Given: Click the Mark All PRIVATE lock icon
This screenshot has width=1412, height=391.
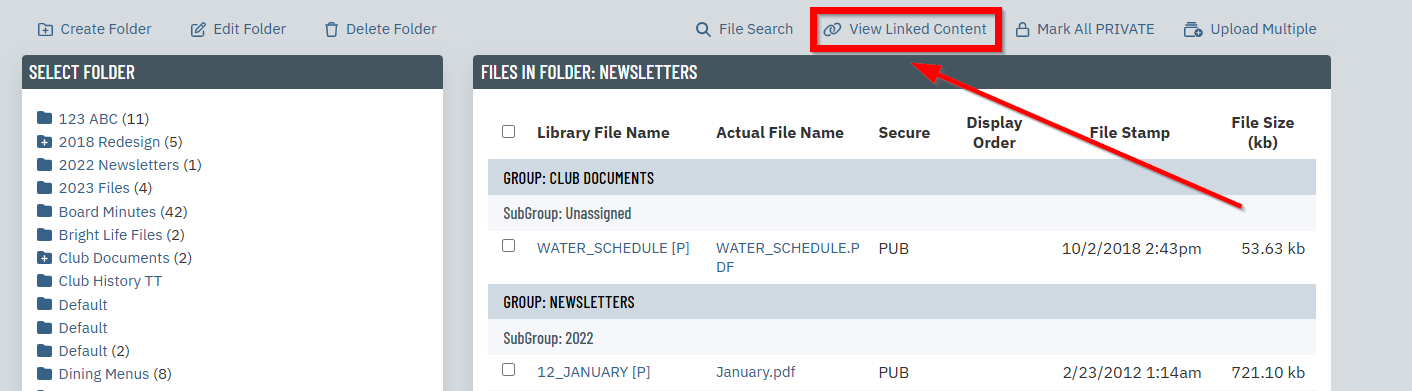Looking at the screenshot, I should point(1022,29).
